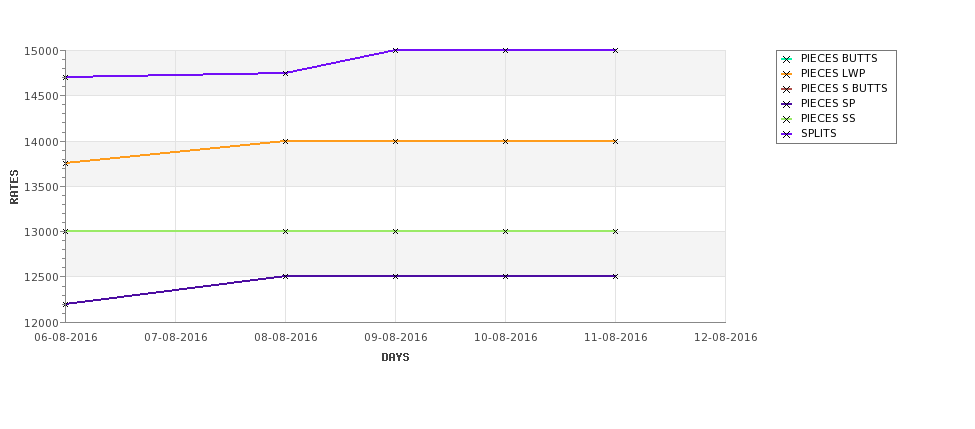Click PIECES SP point at 06-08-2016
This screenshot has height=429, width=975.
65,304
